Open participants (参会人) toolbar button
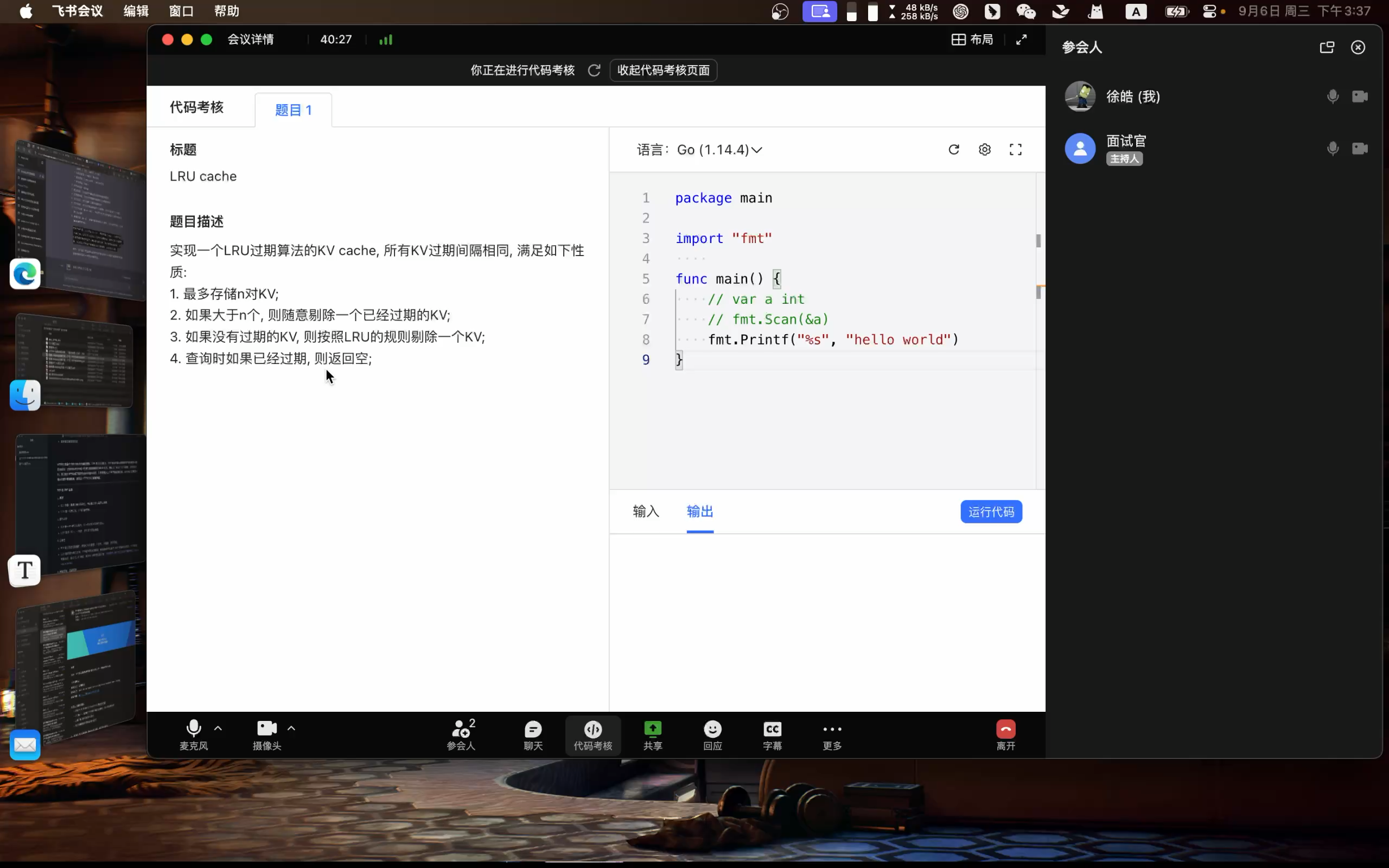Image resolution: width=1389 pixels, height=868 pixels. 461,735
